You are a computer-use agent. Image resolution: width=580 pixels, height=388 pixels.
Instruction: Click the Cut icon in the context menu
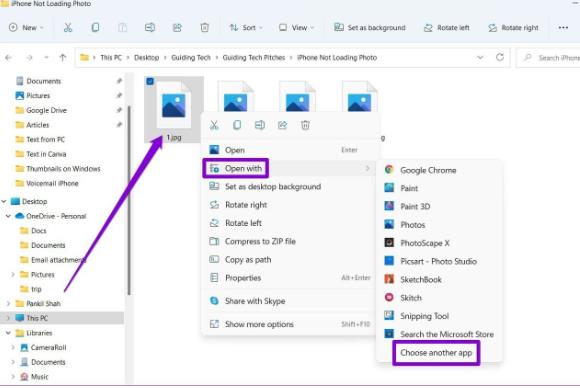pos(214,125)
